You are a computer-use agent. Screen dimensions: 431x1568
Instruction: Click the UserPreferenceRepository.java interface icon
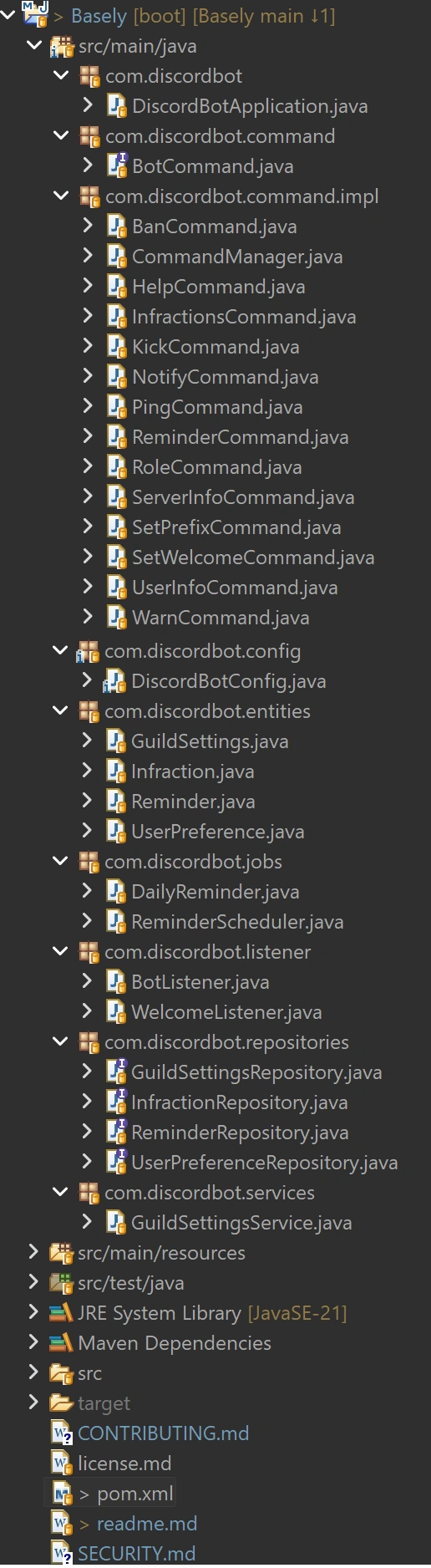pyautogui.click(x=115, y=1163)
